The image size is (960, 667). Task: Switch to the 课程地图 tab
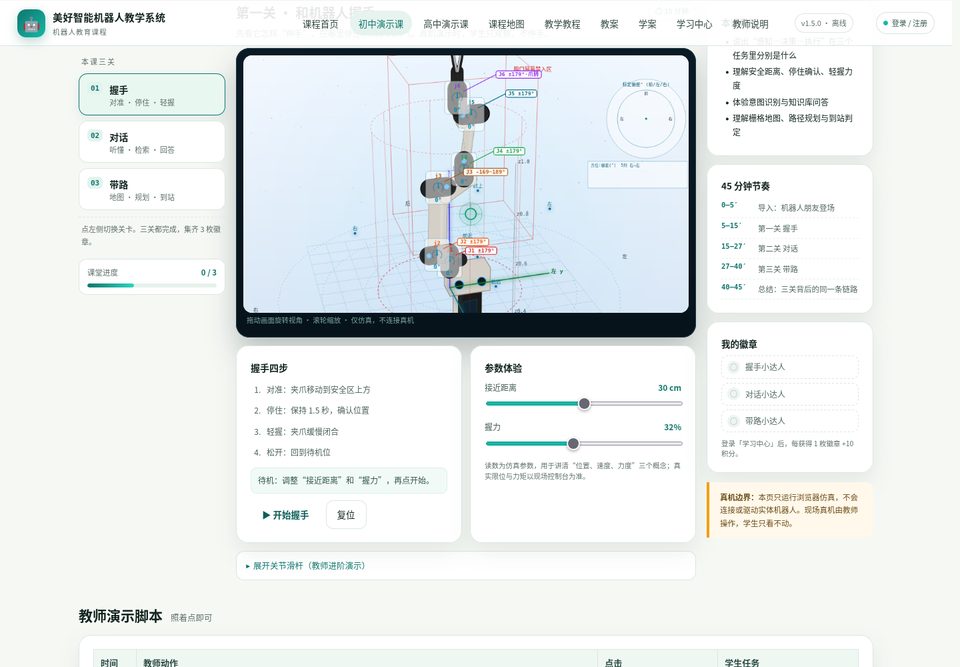point(506,24)
